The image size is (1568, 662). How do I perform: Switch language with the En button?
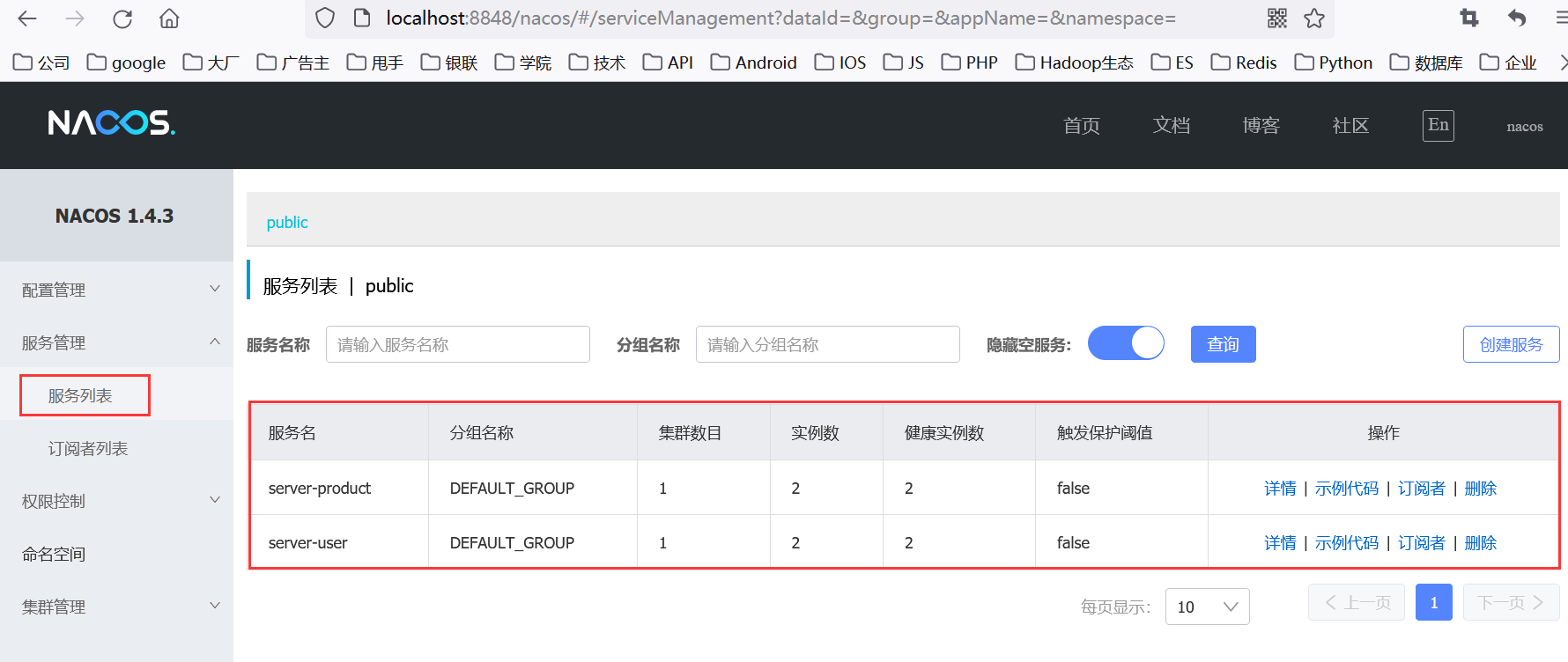[1438, 125]
